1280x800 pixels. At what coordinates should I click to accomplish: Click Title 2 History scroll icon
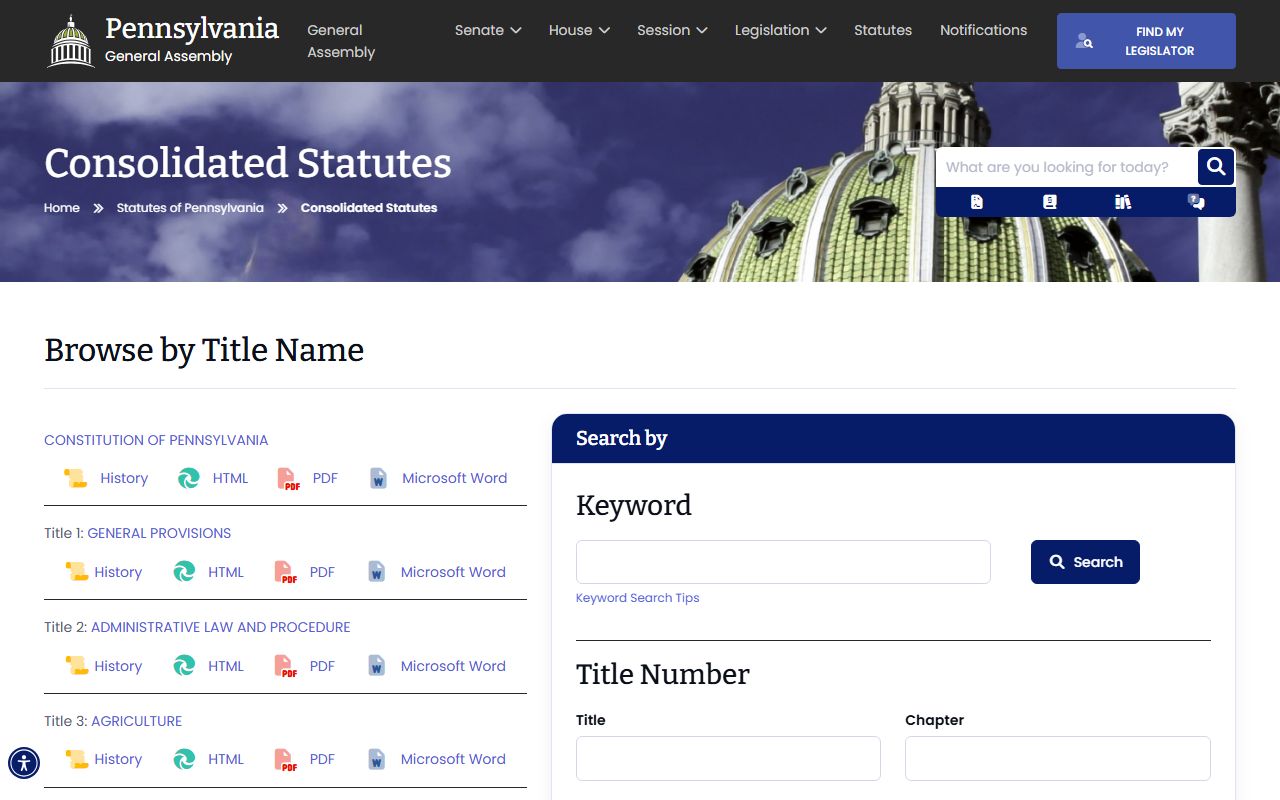(x=76, y=666)
